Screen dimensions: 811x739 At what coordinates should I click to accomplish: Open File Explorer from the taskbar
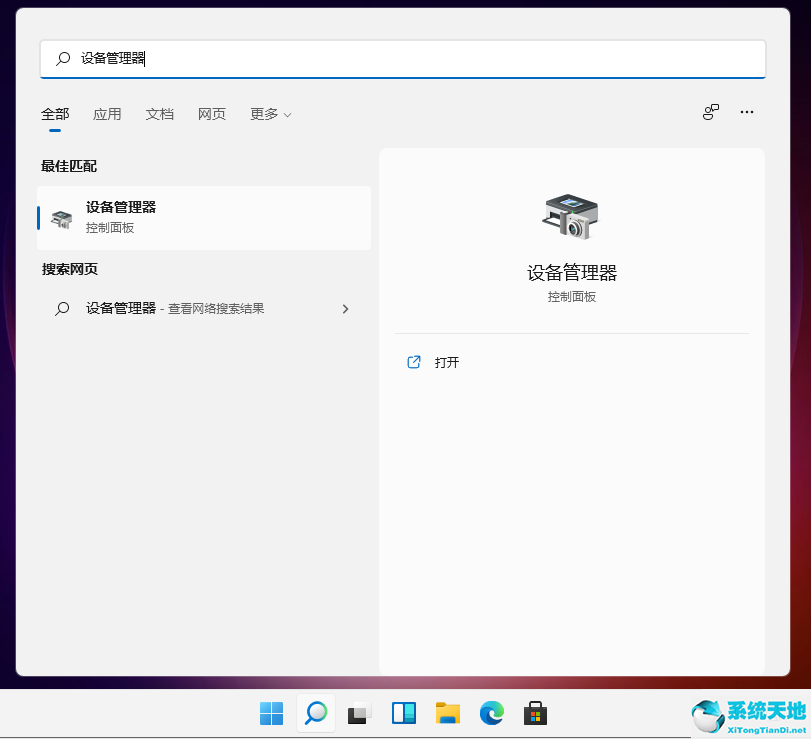pyautogui.click(x=447, y=714)
